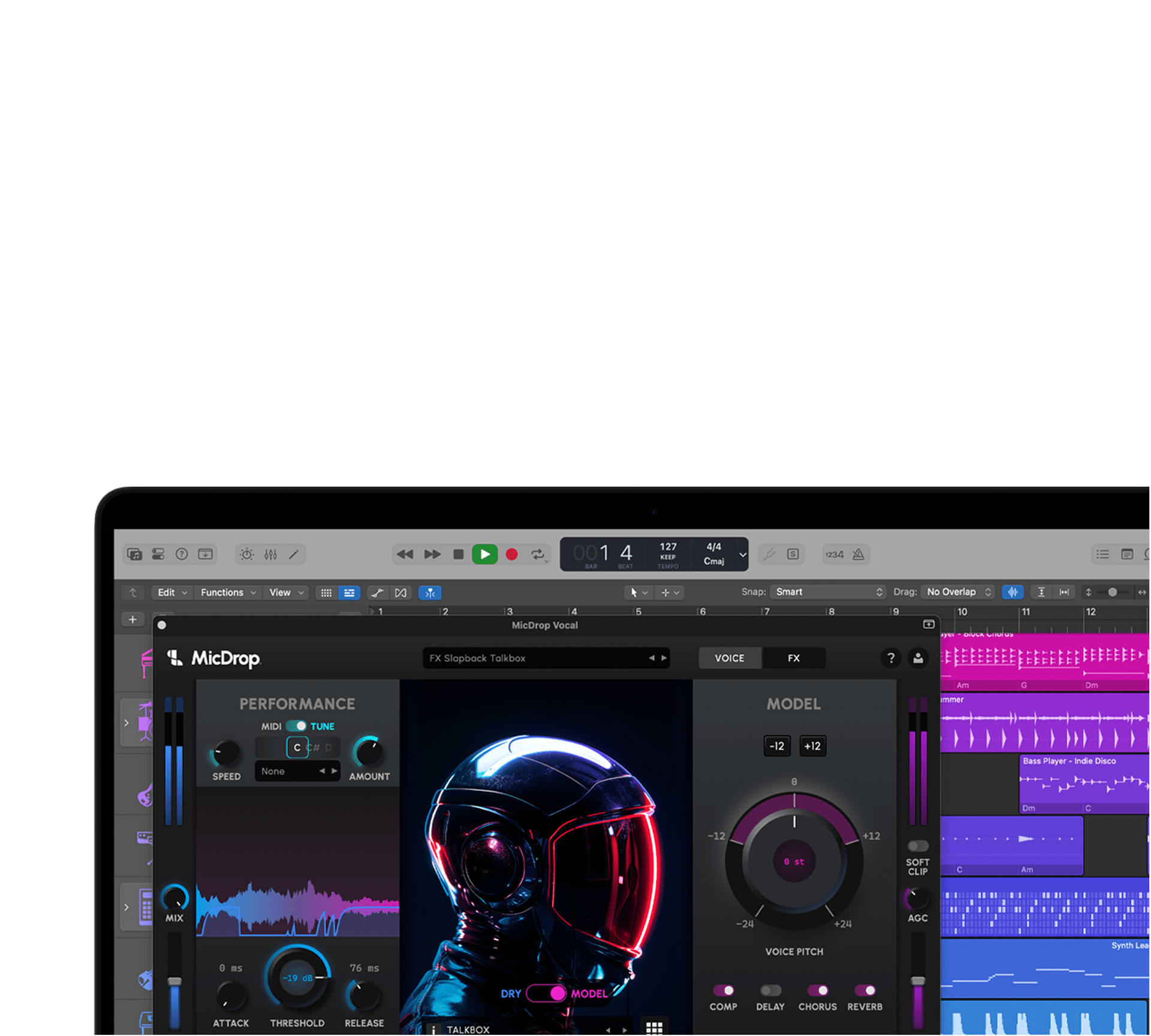Toggle the Cycle loop icon

538,554
